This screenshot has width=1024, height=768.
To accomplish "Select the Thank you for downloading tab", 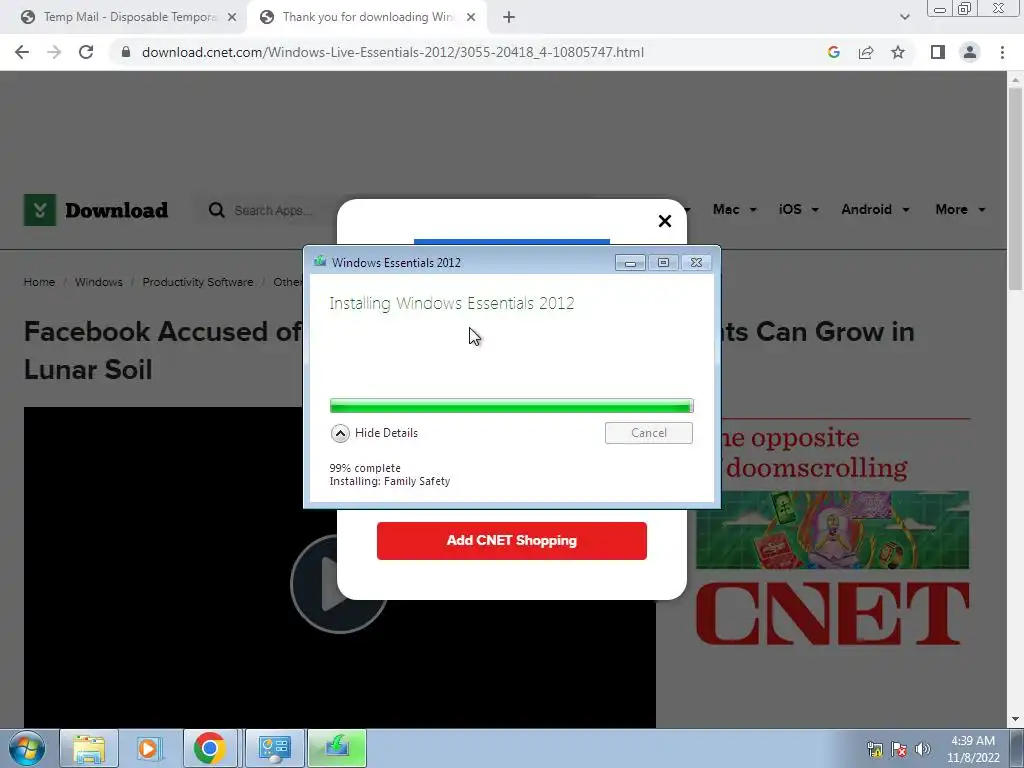I will (x=367, y=17).
